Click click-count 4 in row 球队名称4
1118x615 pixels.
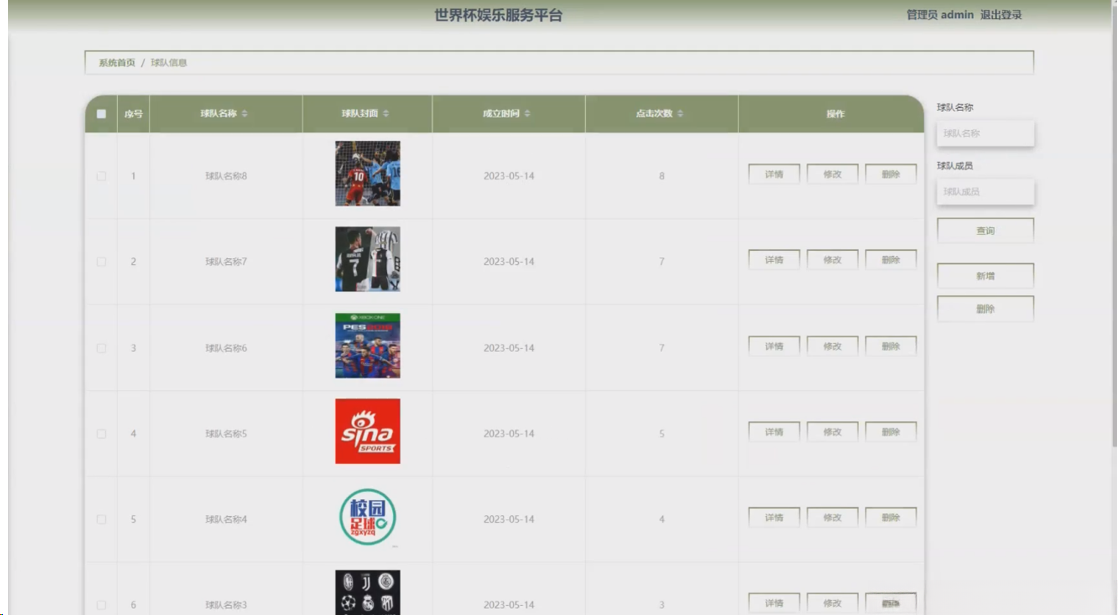(662, 519)
